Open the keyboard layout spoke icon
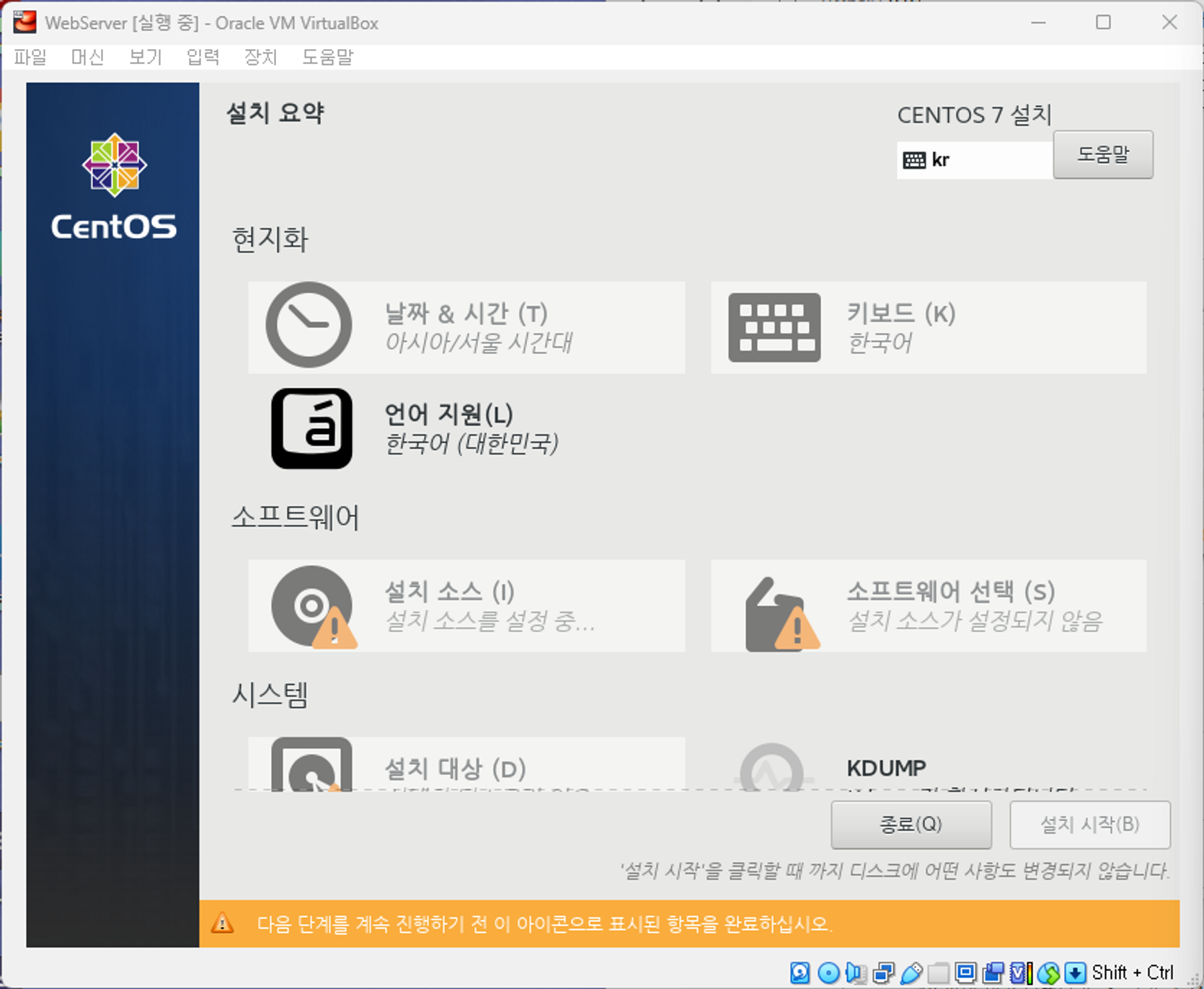Image resolution: width=1204 pixels, height=989 pixels. click(x=774, y=327)
